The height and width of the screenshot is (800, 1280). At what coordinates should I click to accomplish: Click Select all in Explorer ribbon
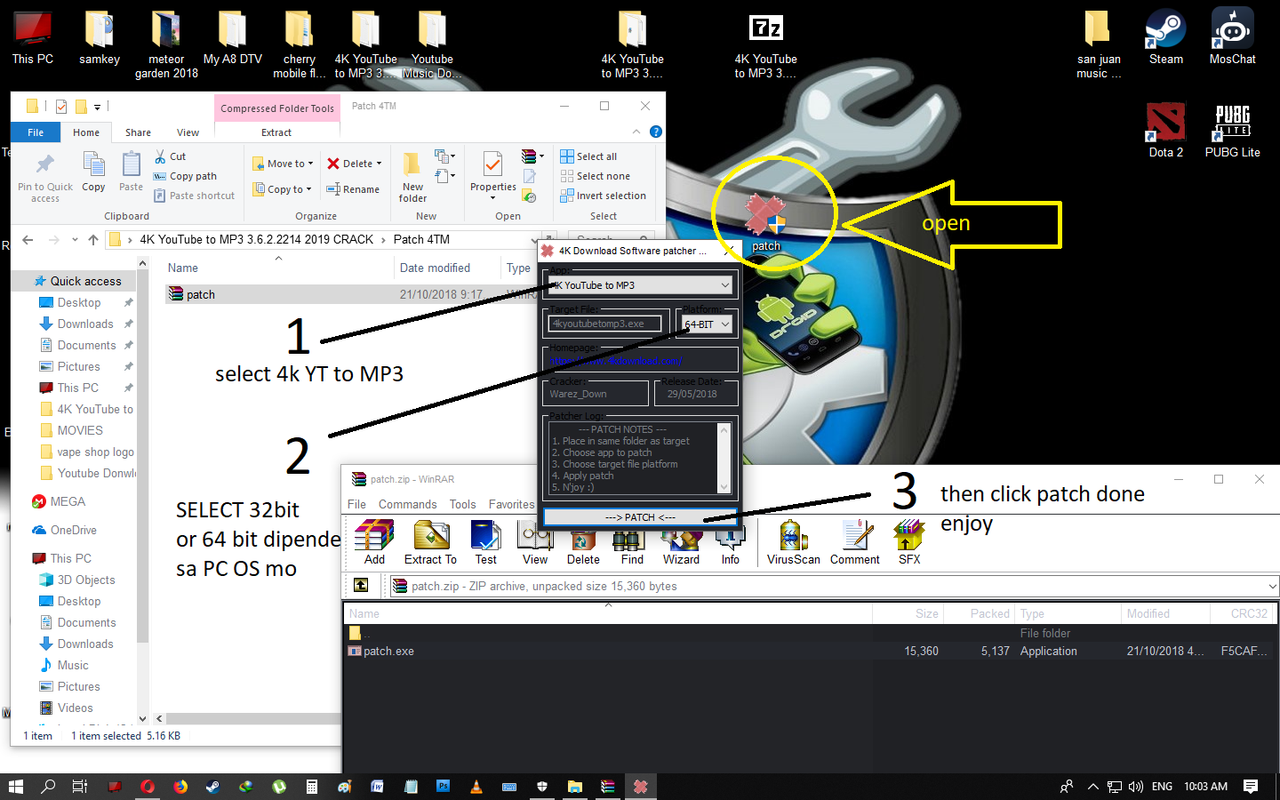click(588, 156)
